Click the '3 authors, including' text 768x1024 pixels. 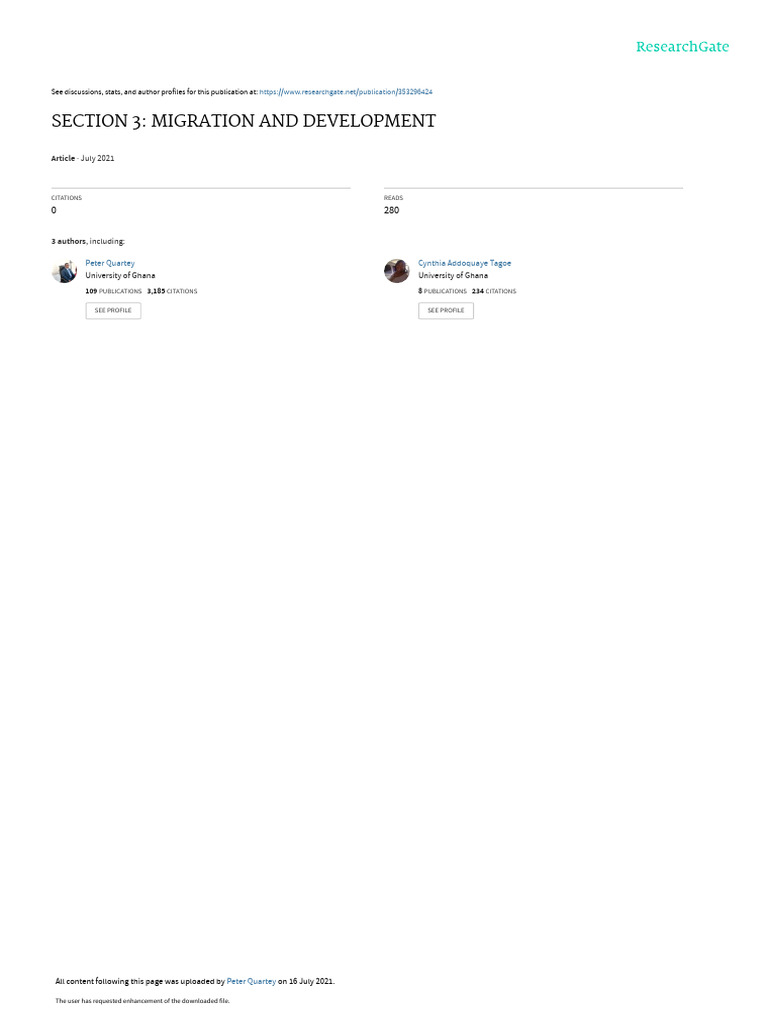(x=88, y=242)
